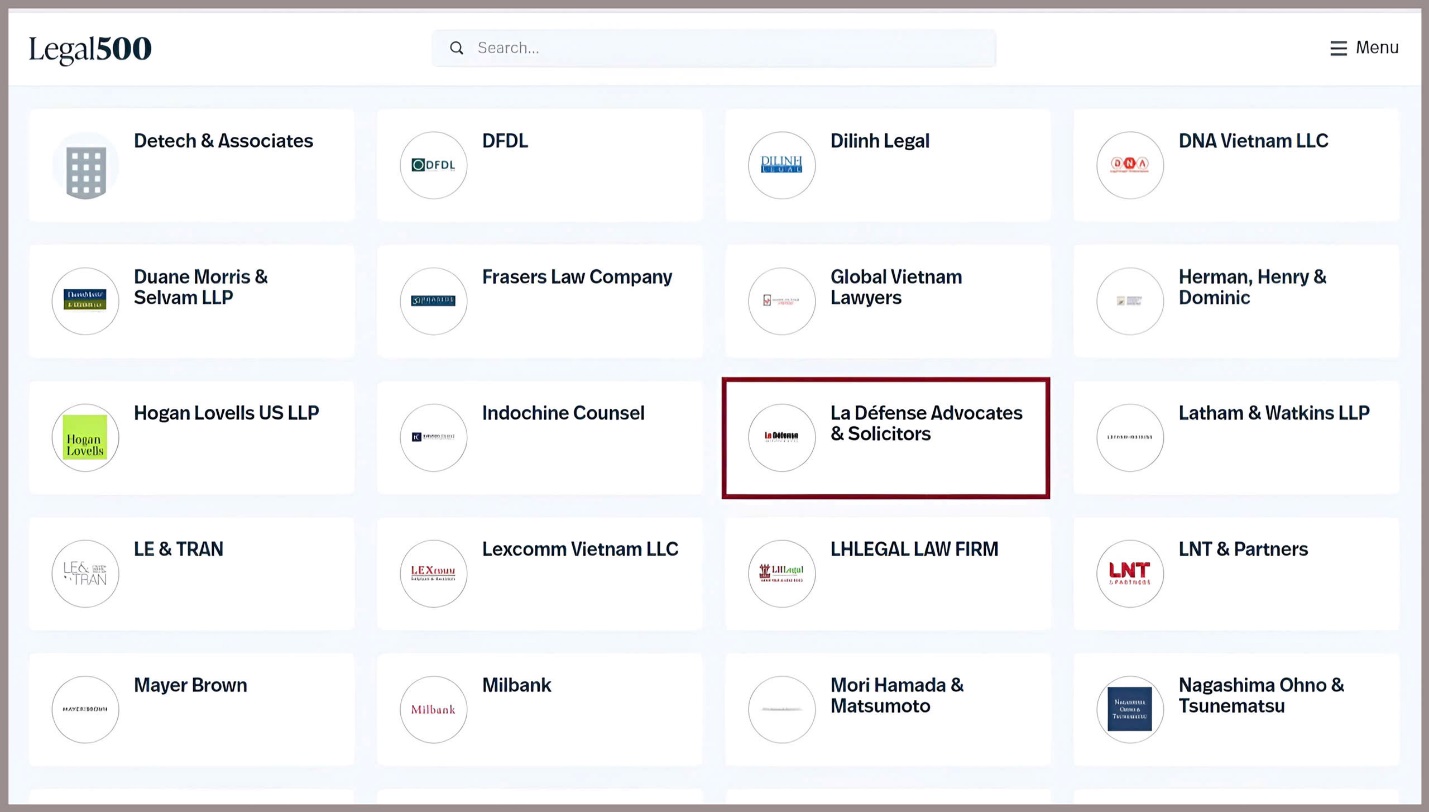The height and width of the screenshot is (812, 1429).
Task: Click the Duane Morris & Selvam logo
Action: [85, 301]
